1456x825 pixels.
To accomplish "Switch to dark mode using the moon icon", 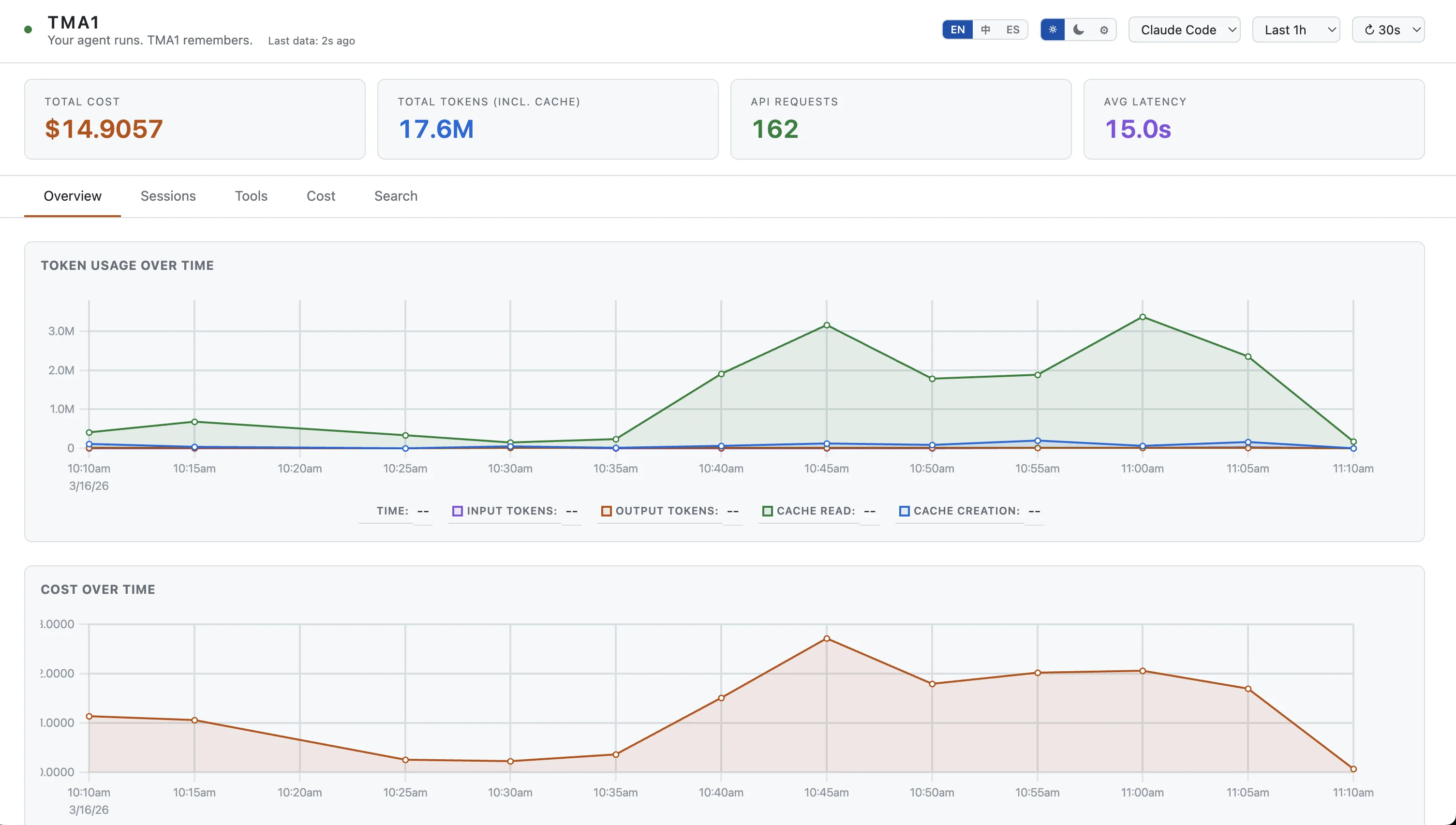I will 1078,29.
